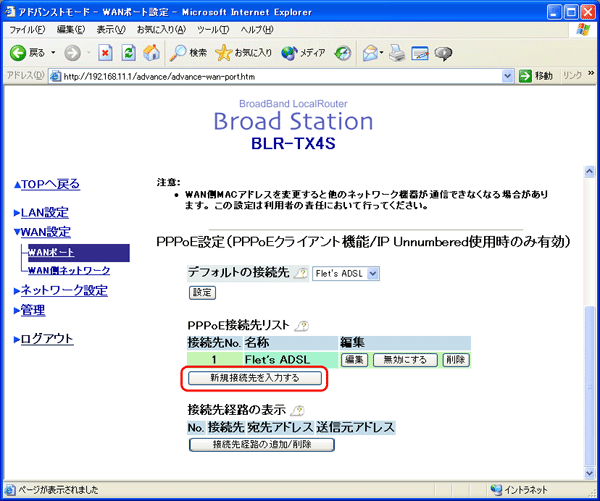The width and height of the screenshot is (600, 501).
Task: Click the 新規接続先を入力する button
Action: pyautogui.click(x=255, y=378)
